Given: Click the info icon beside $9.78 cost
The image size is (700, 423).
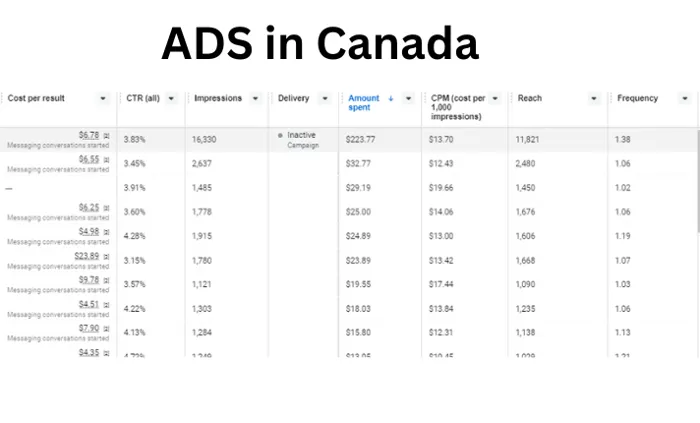Looking at the screenshot, I should point(106,280).
